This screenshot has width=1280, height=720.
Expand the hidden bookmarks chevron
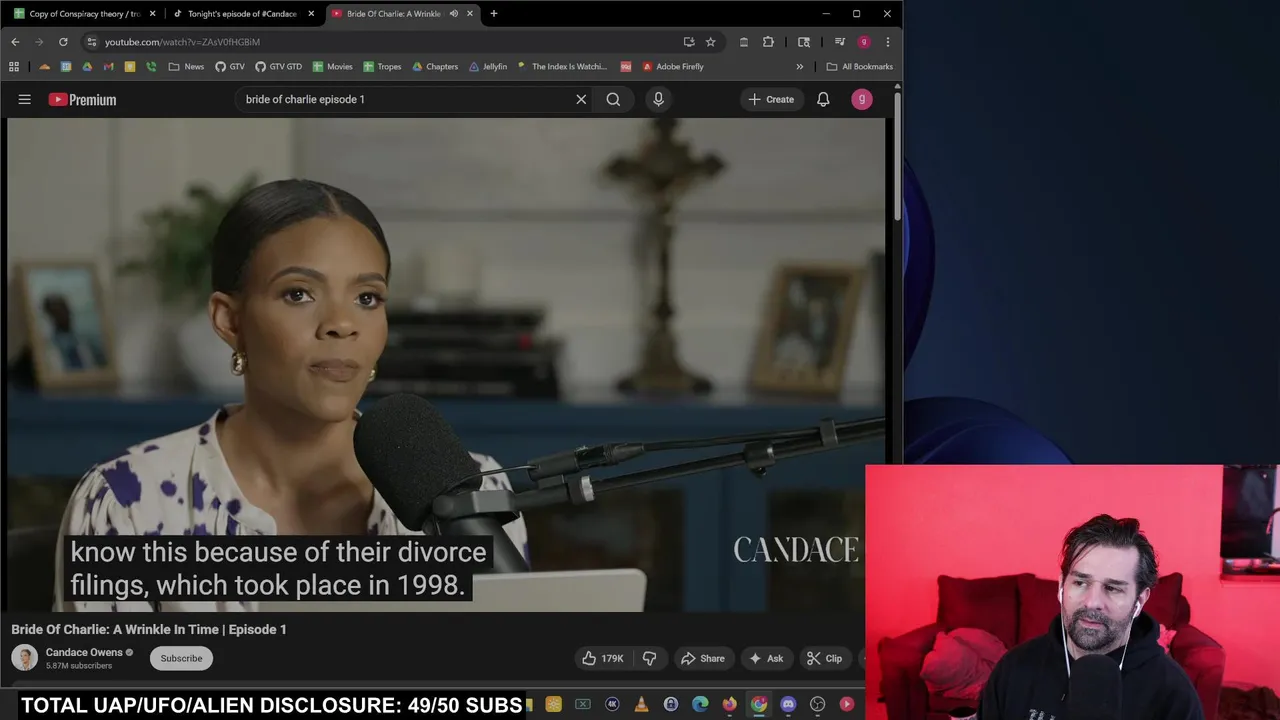click(x=799, y=67)
